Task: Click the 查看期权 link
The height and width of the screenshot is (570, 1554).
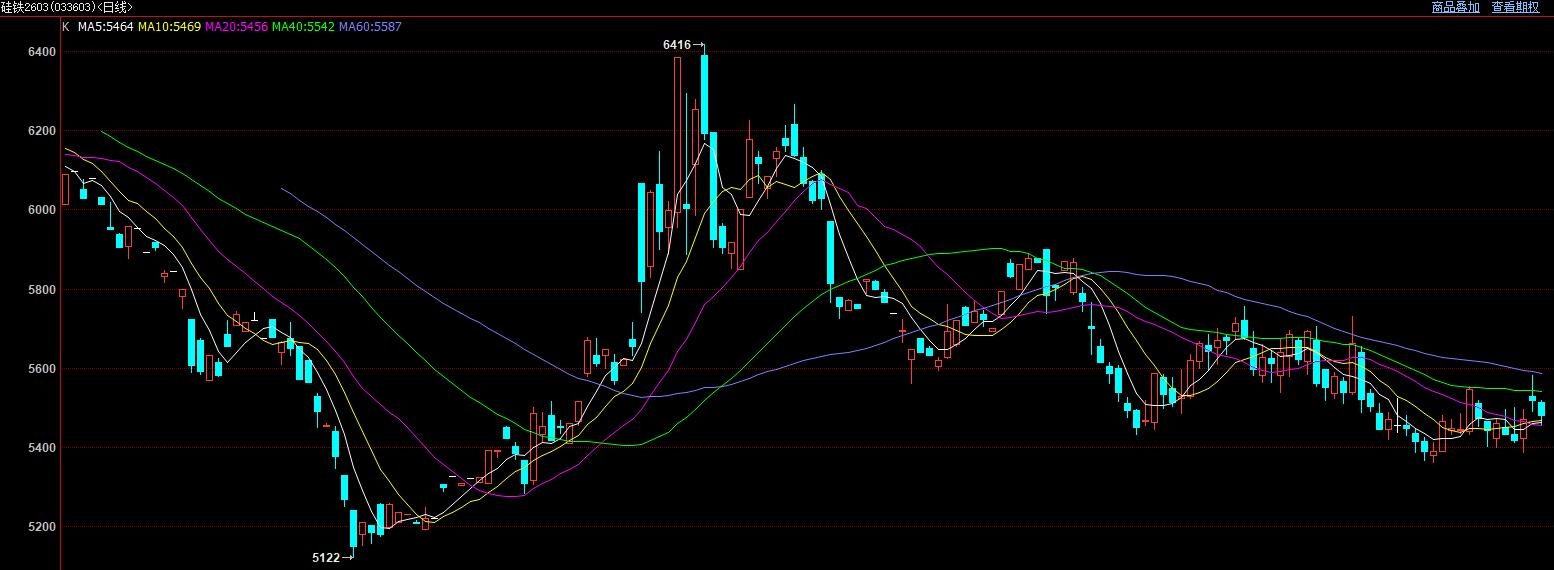Action: pos(1515,7)
